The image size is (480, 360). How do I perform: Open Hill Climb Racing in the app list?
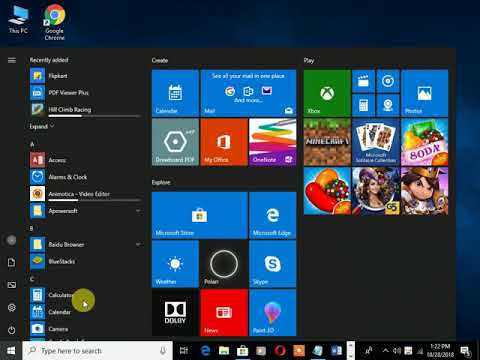coord(85,110)
